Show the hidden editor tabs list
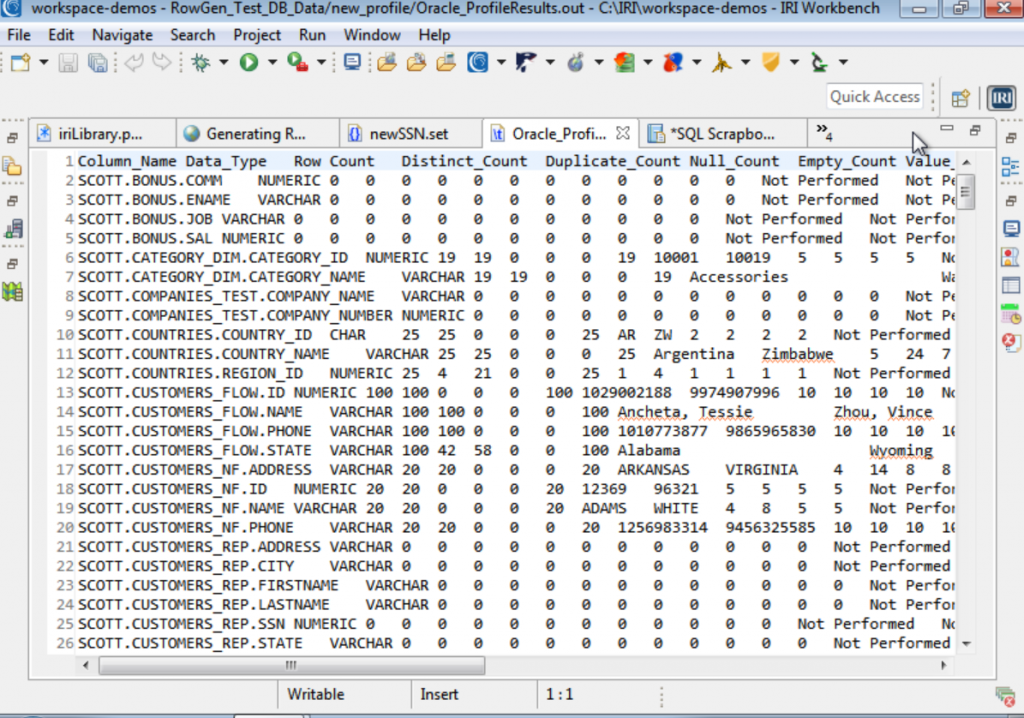The height and width of the screenshot is (718, 1024). [824, 132]
